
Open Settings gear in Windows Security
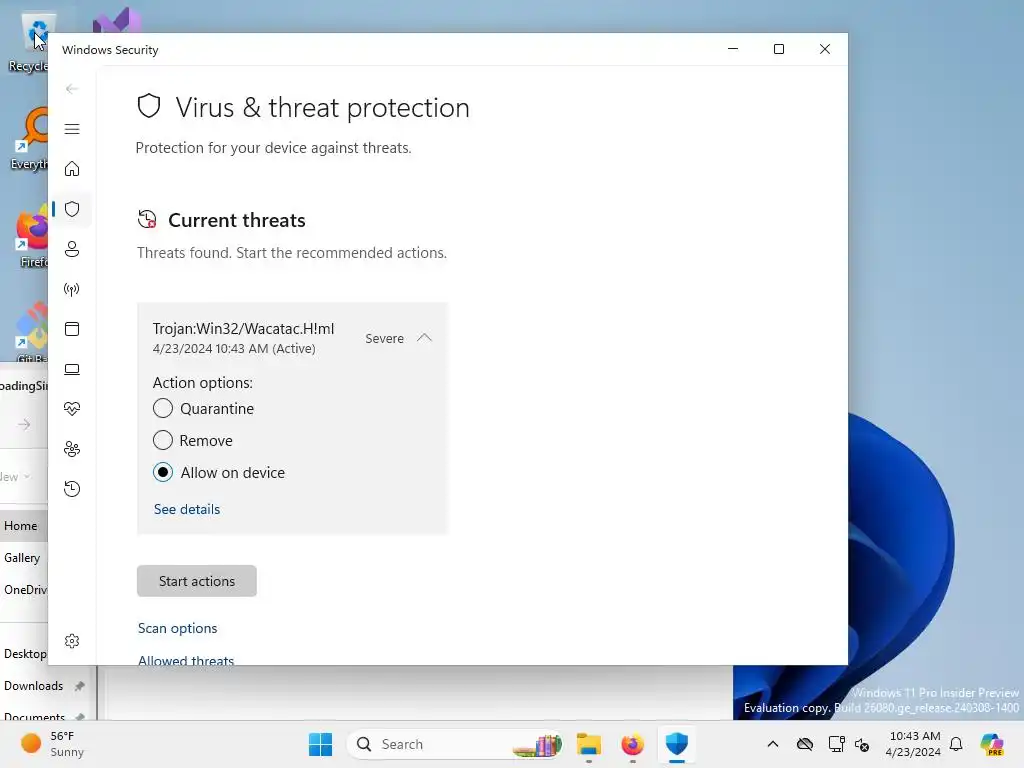click(x=72, y=641)
